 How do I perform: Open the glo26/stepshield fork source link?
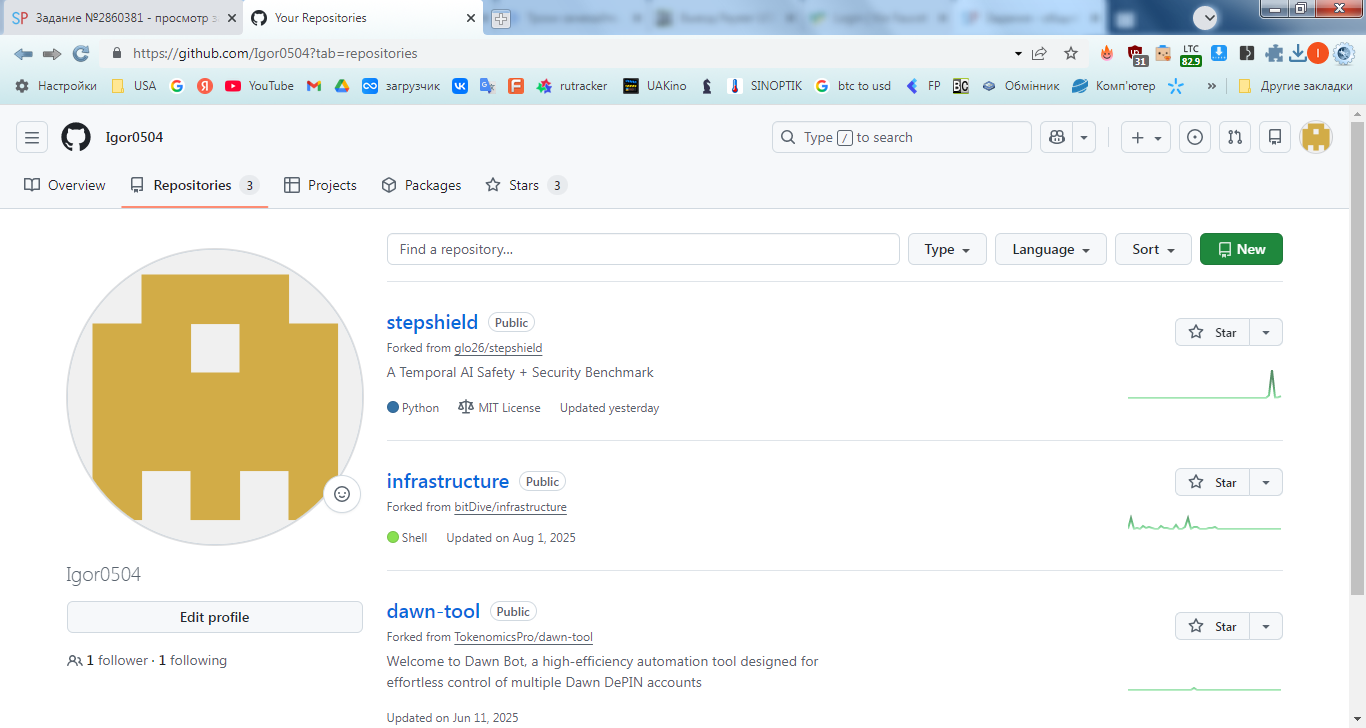498,348
